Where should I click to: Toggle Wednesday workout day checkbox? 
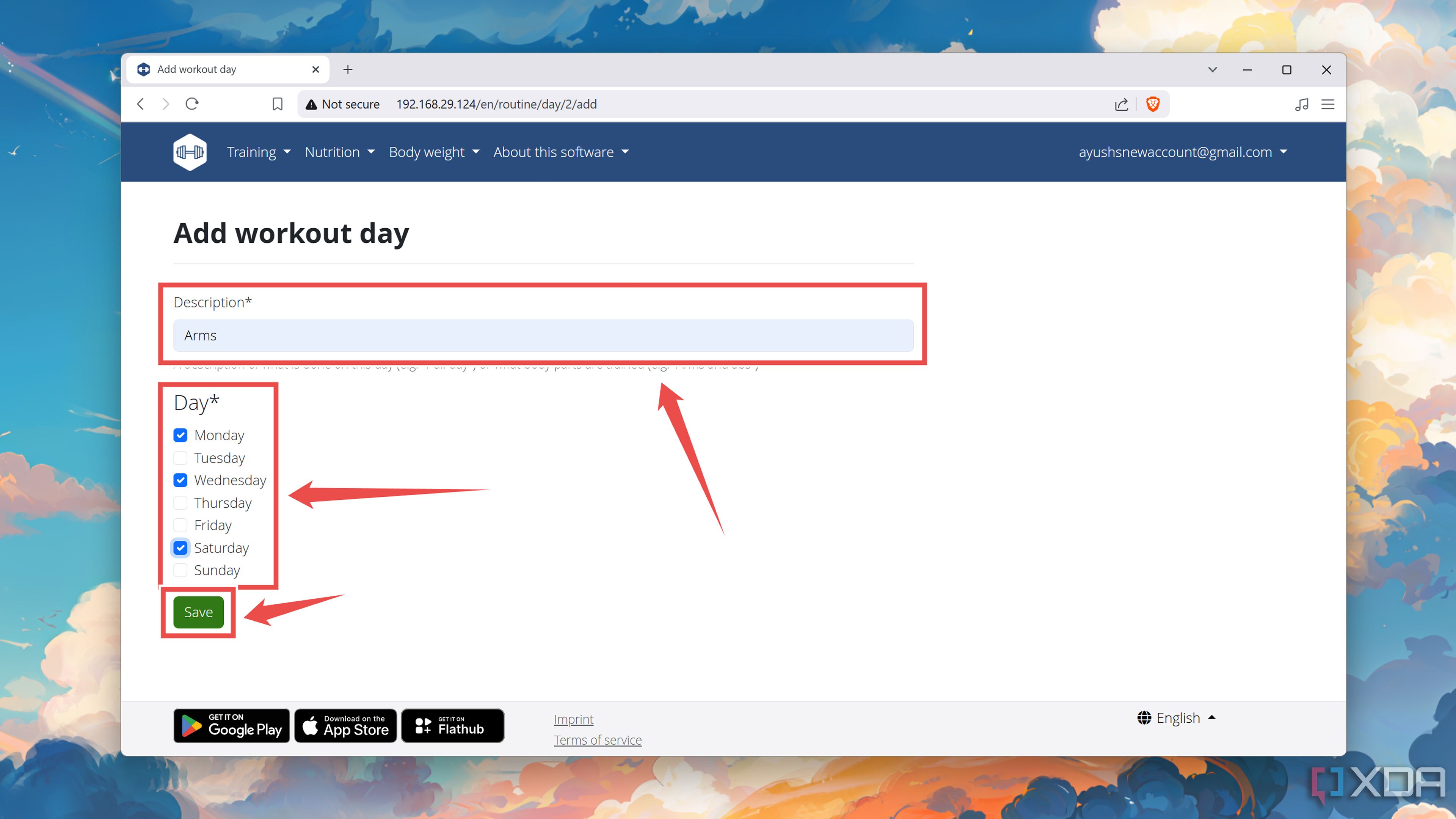point(180,480)
